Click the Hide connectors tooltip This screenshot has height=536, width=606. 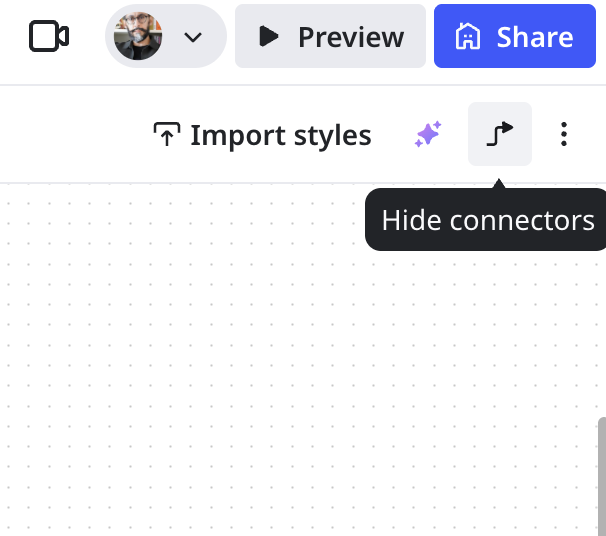point(487,220)
